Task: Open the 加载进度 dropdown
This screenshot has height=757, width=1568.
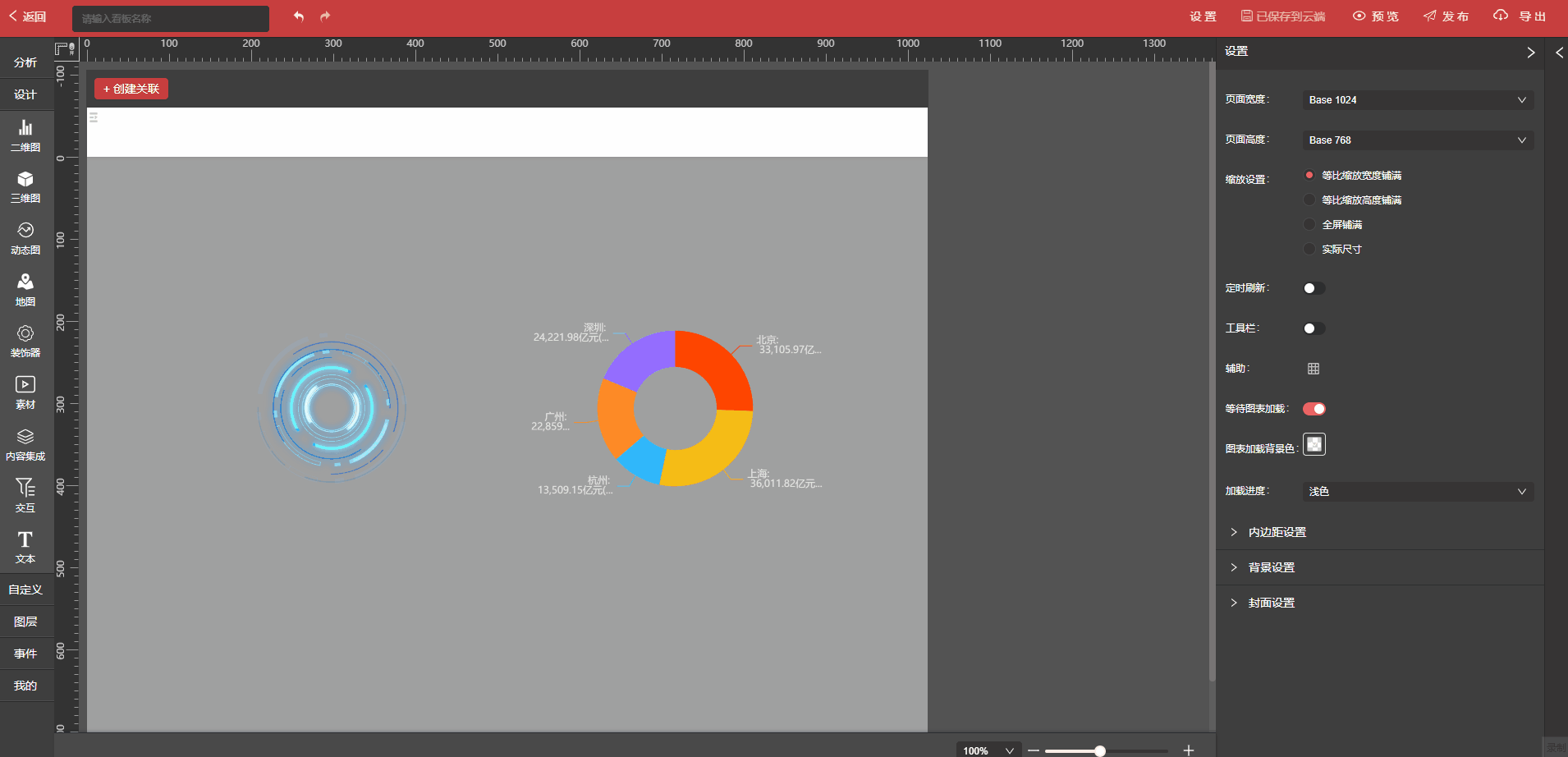Action: [x=1417, y=492]
